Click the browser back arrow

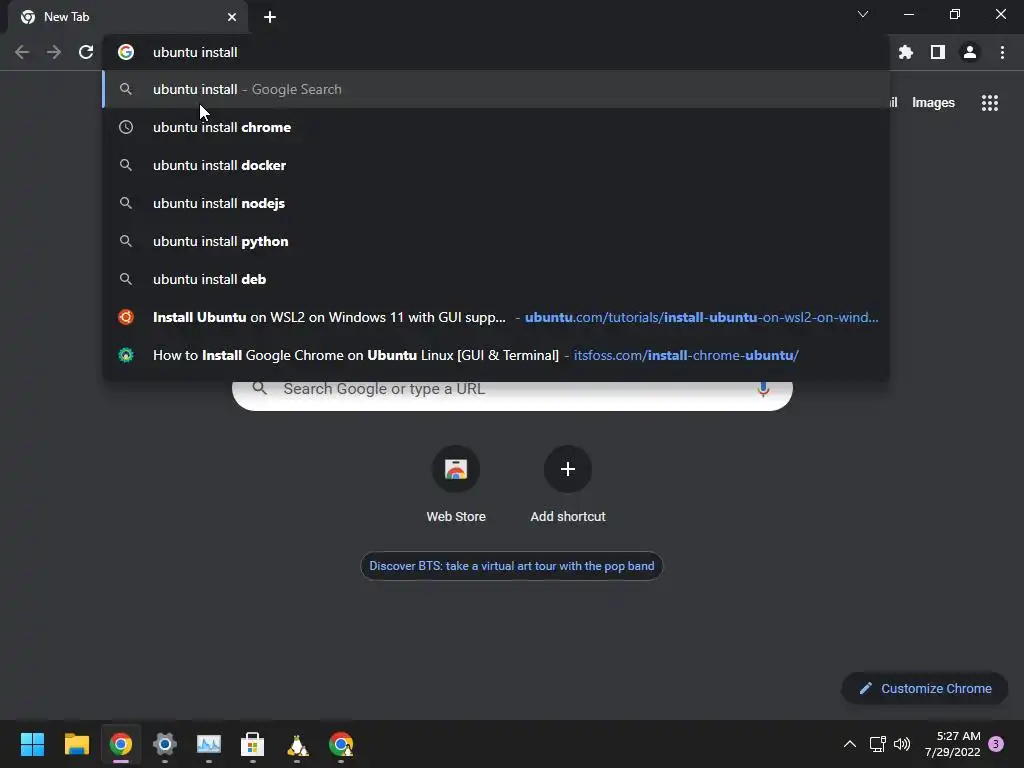coord(22,52)
